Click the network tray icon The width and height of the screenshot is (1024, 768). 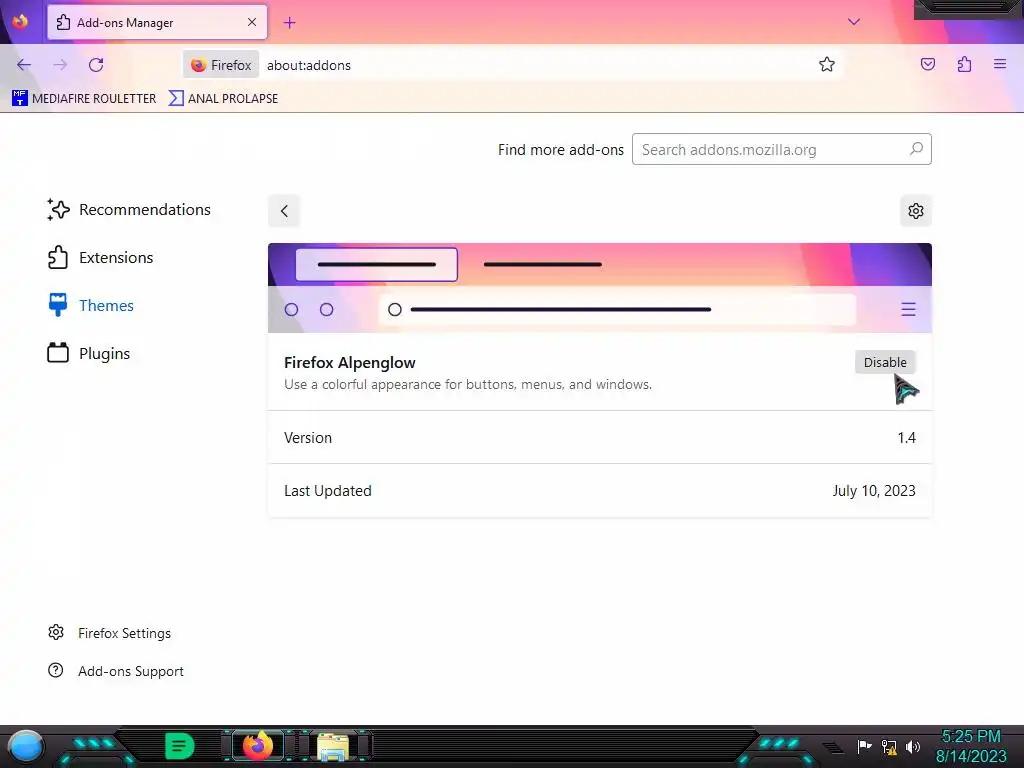tap(889, 746)
